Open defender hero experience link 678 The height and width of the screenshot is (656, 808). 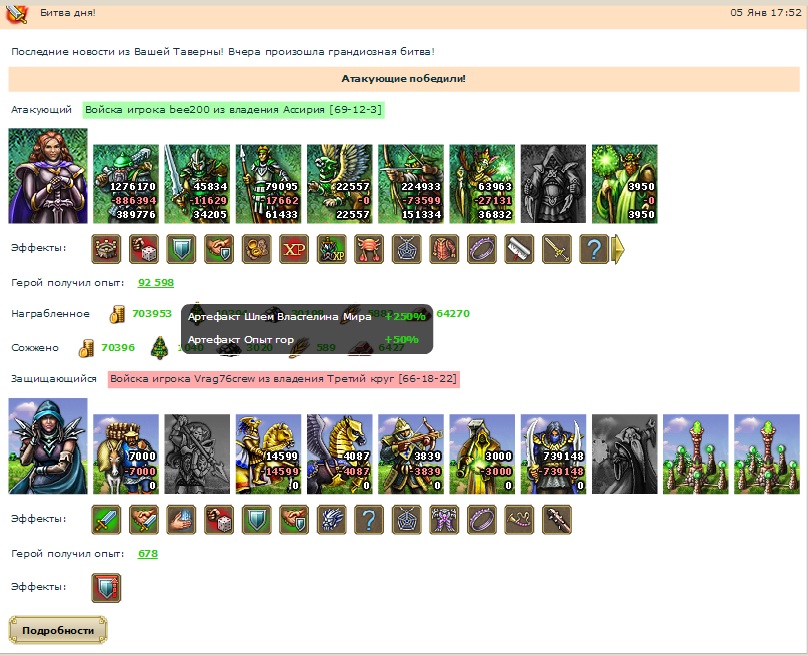pos(148,553)
